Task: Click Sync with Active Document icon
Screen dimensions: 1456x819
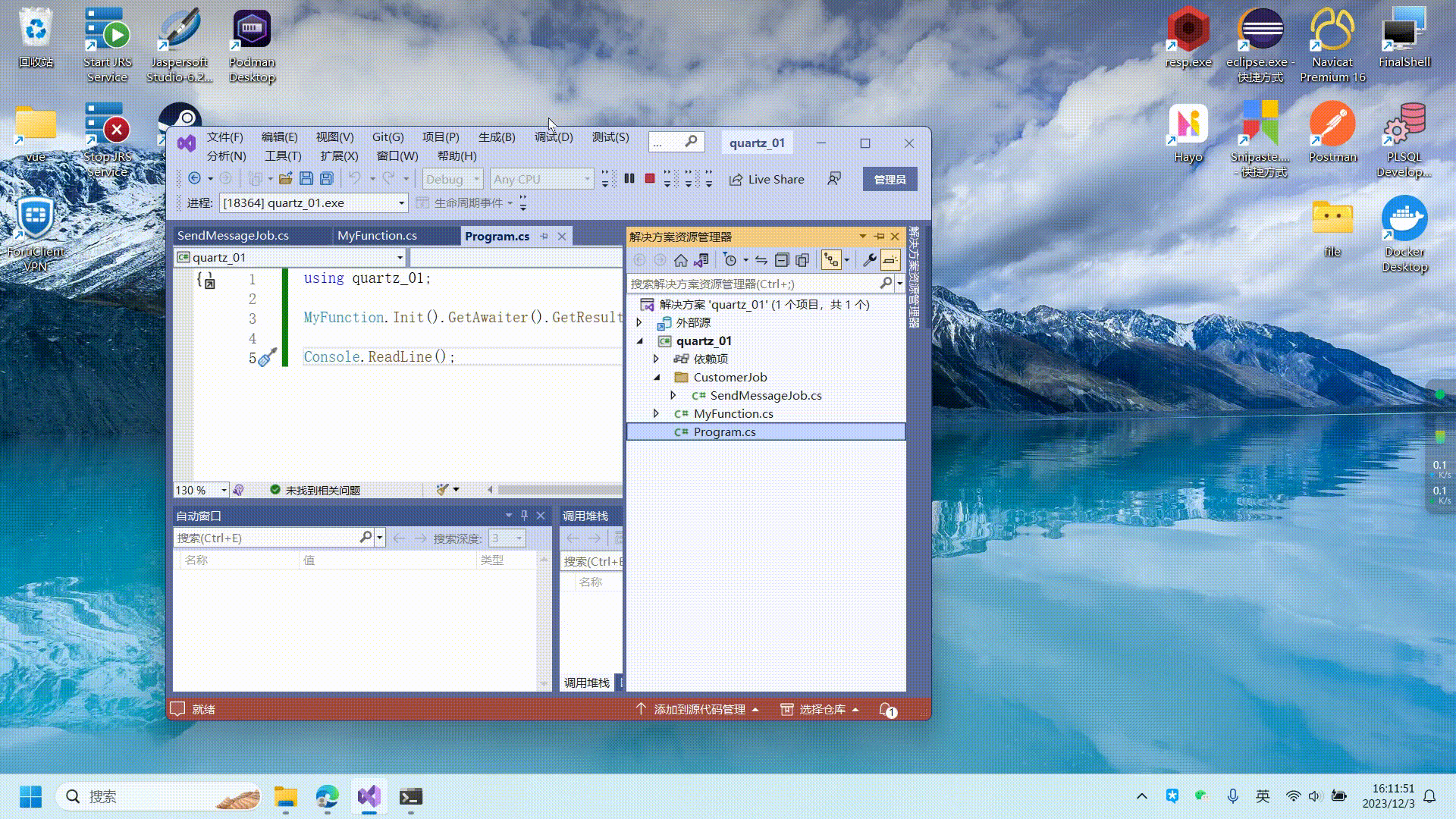Action: [761, 260]
